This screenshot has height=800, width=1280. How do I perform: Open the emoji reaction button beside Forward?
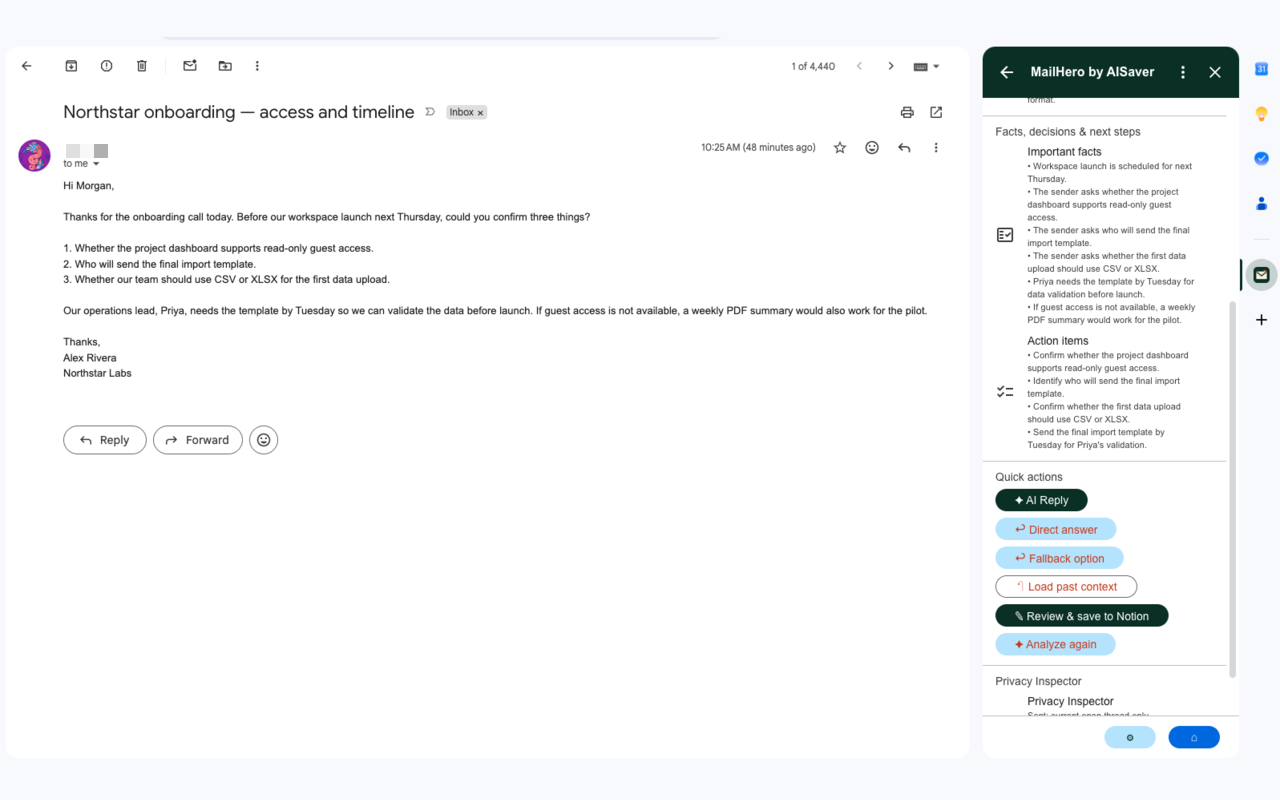click(264, 440)
